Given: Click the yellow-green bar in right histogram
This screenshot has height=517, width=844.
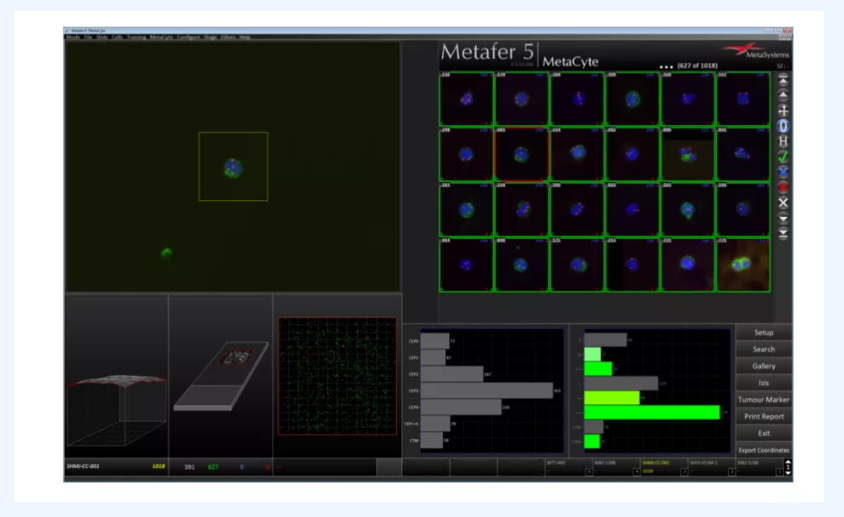Looking at the screenshot, I should point(611,398).
